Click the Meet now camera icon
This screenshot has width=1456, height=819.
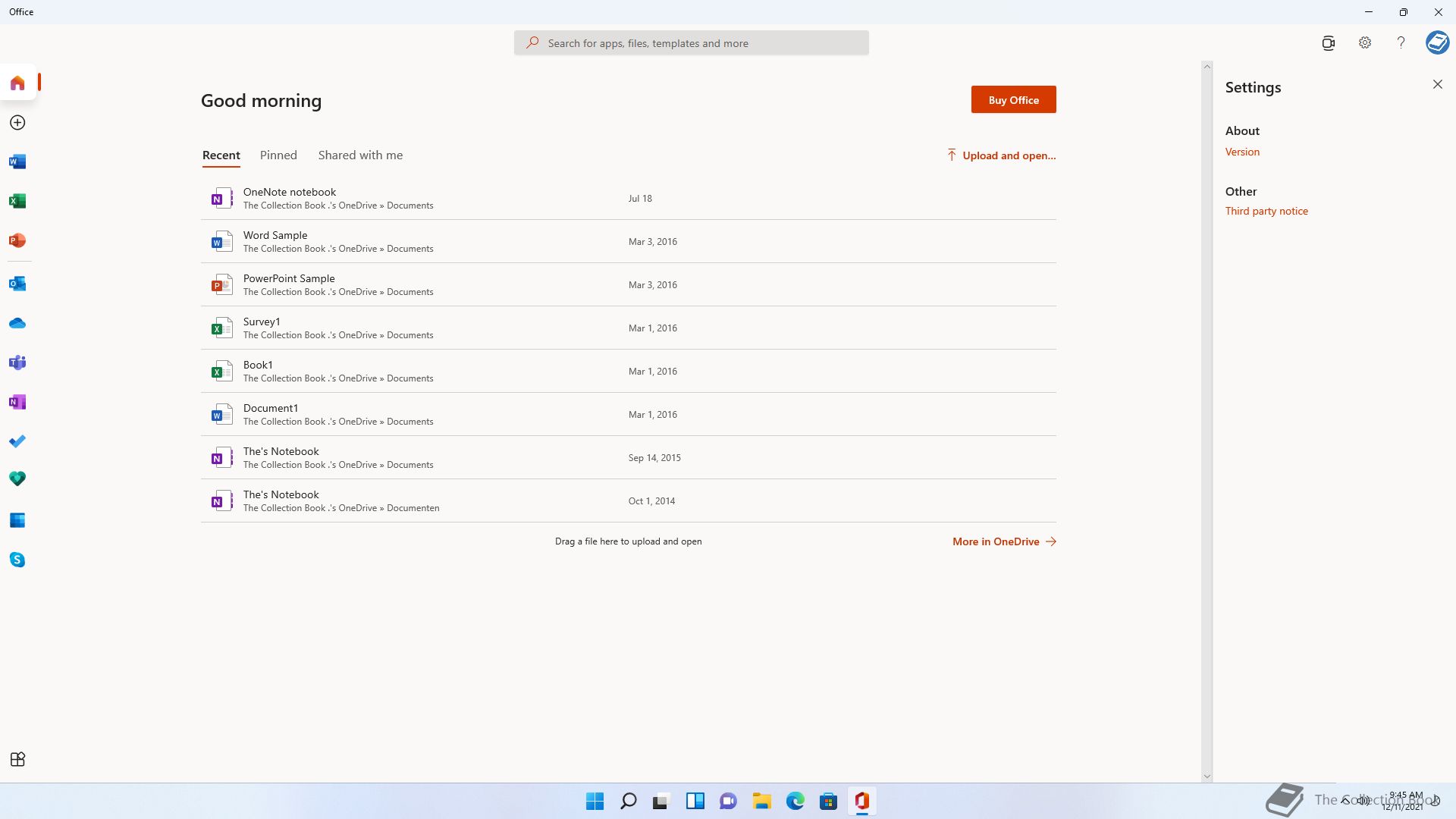1328,43
